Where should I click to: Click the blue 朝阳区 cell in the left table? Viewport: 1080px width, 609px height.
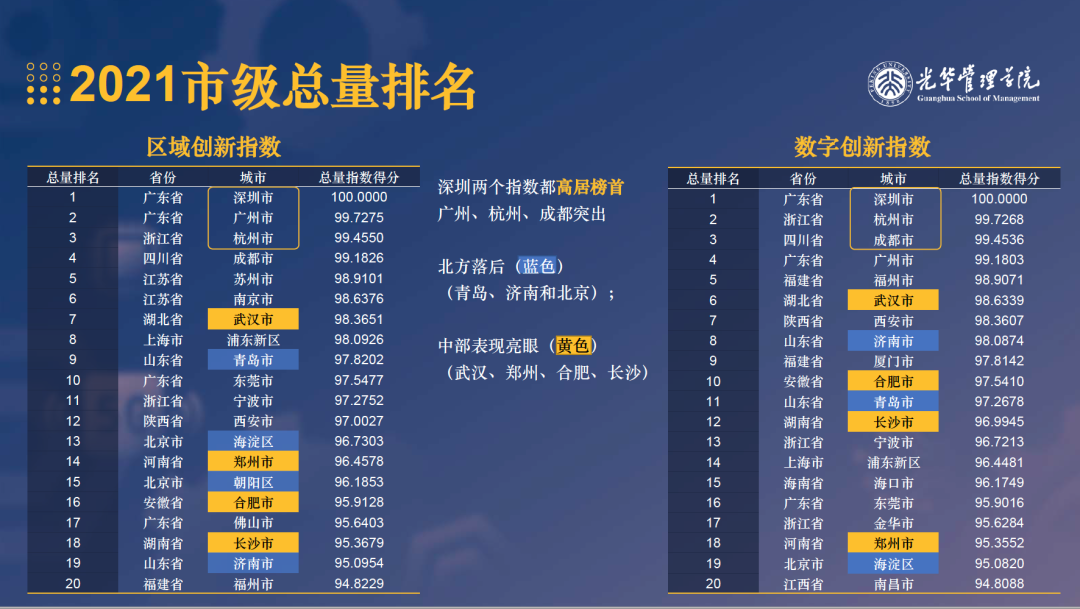[253, 482]
